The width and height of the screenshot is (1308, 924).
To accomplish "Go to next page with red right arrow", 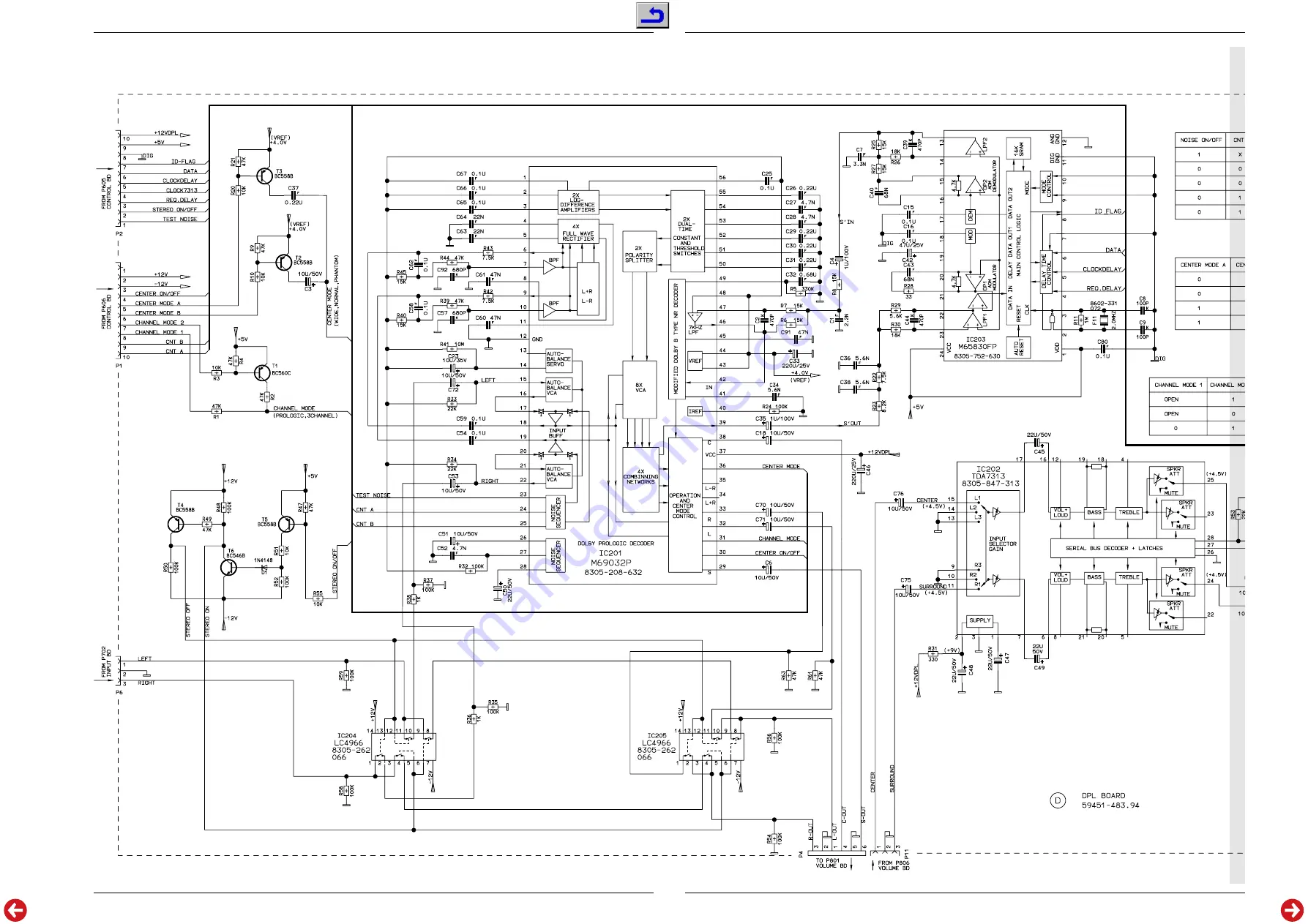I will (x=1292, y=910).
